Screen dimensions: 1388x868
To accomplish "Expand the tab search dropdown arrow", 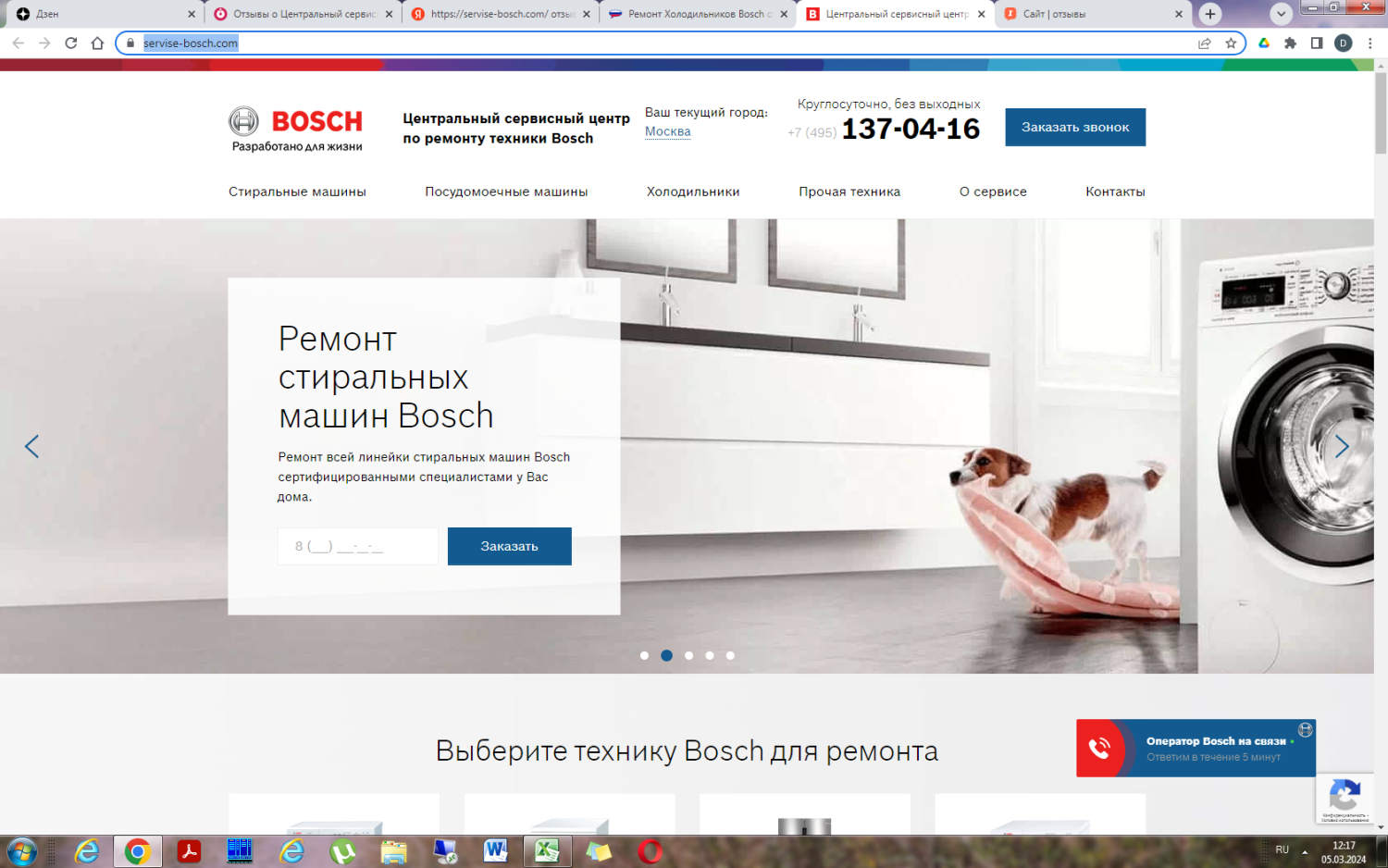I will (x=1281, y=14).
